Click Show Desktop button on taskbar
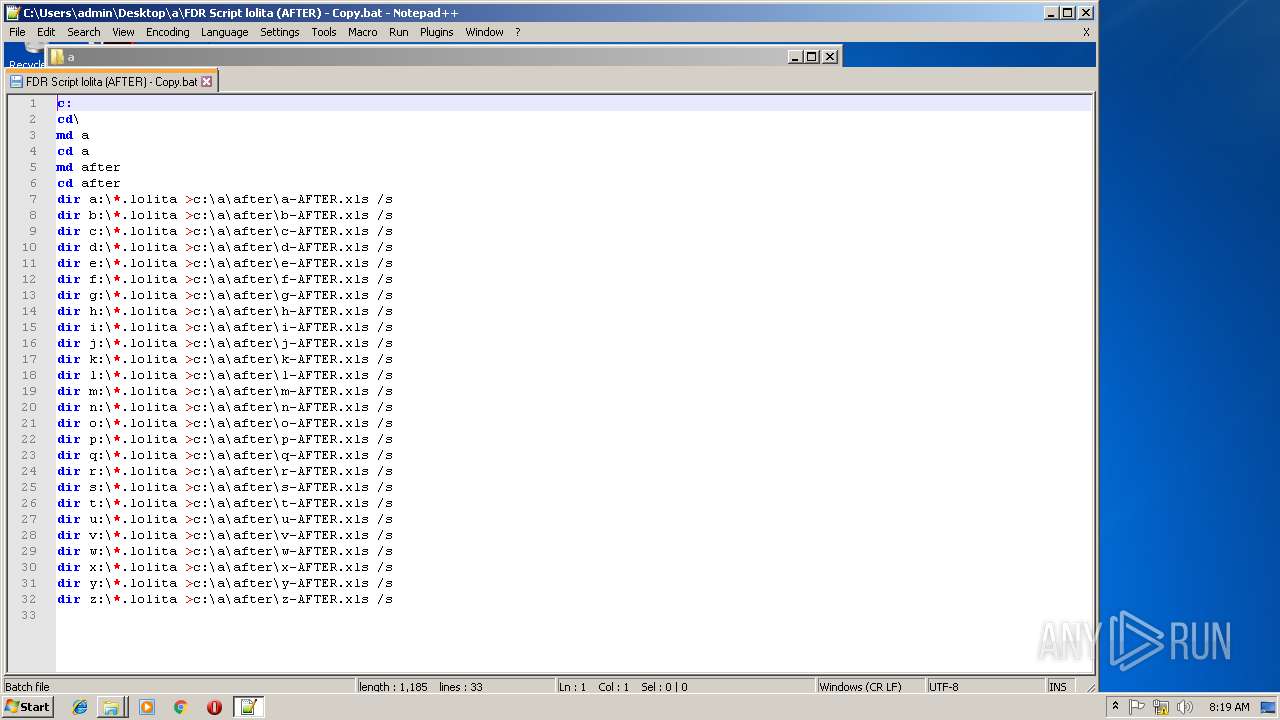The width and height of the screenshot is (1280, 720). (x=1268, y=707)
